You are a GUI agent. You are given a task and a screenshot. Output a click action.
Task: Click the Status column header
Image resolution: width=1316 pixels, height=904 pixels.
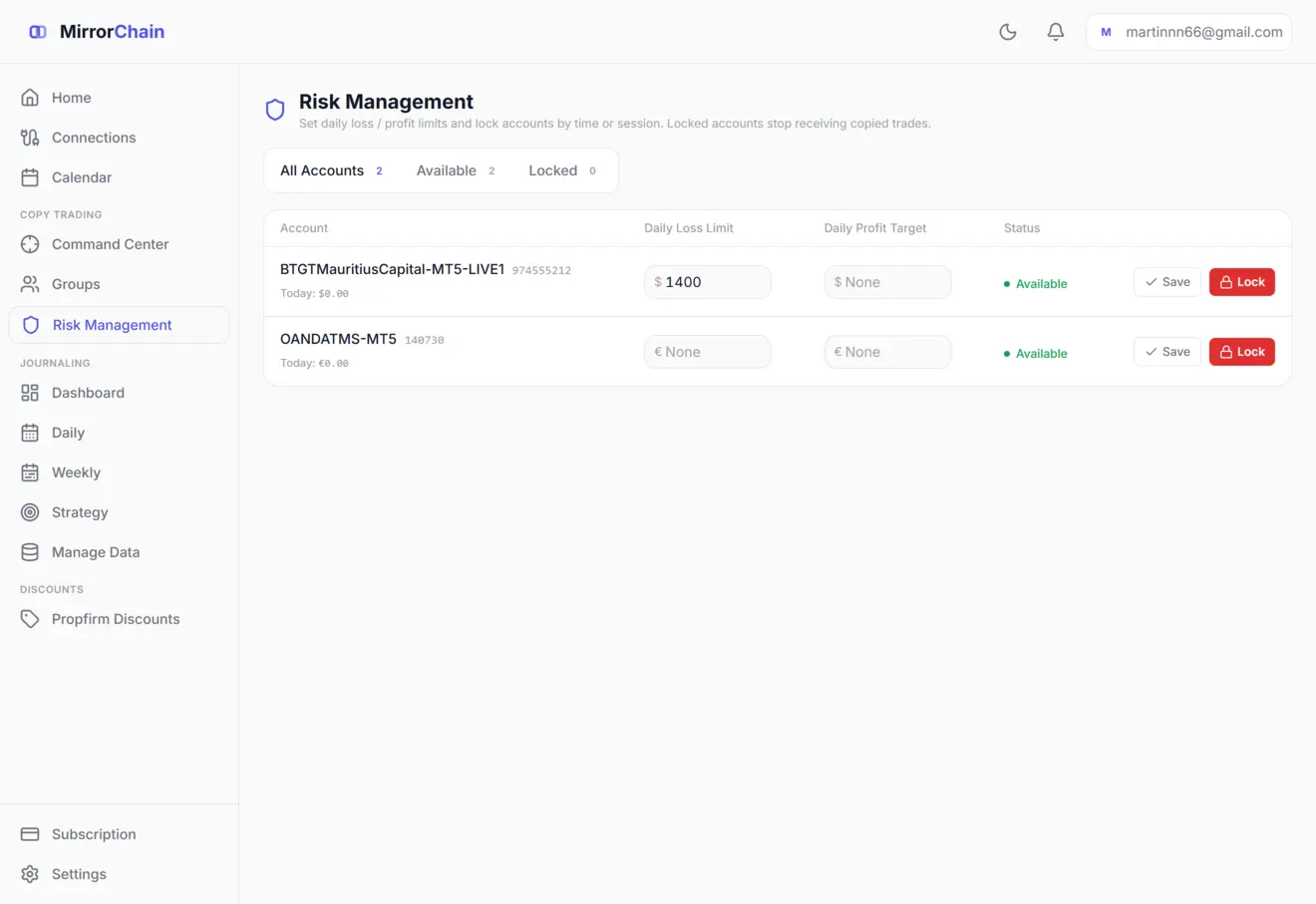(x=1022, y=228)
